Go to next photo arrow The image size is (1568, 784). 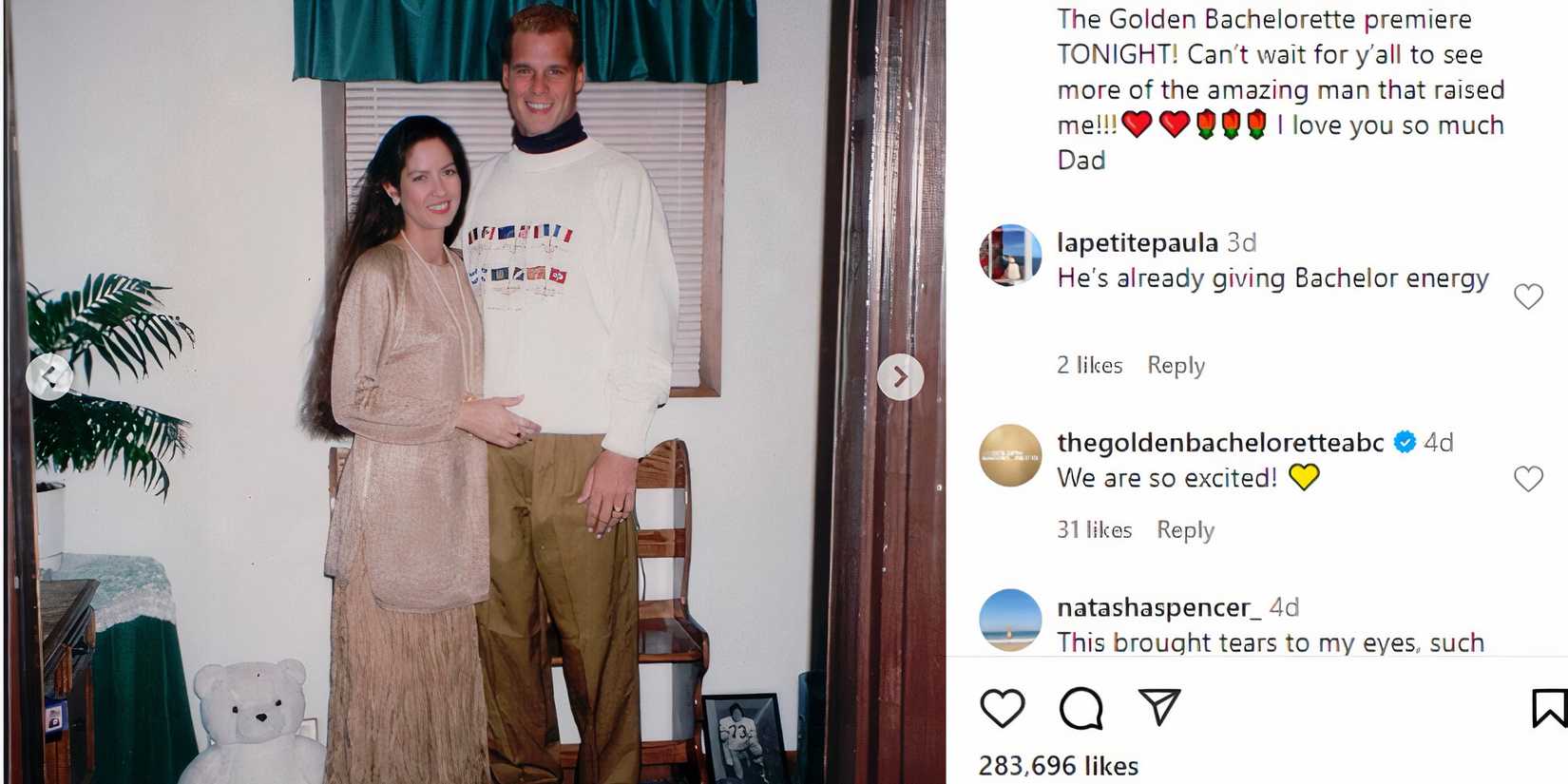900,377
